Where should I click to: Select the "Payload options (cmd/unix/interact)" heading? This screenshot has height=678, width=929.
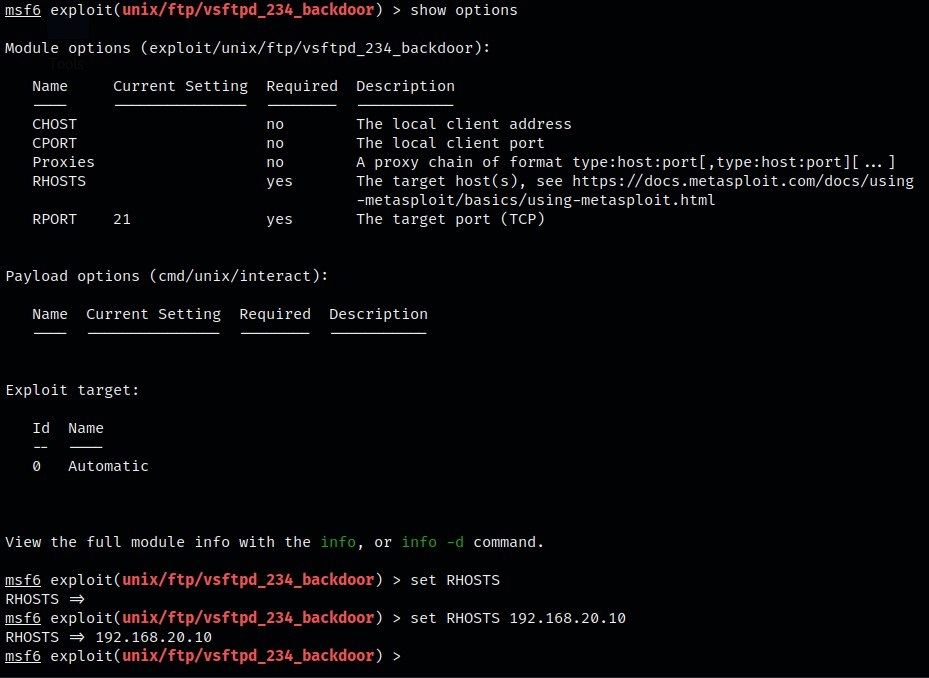pyautogui.click(x=166, y=276)
